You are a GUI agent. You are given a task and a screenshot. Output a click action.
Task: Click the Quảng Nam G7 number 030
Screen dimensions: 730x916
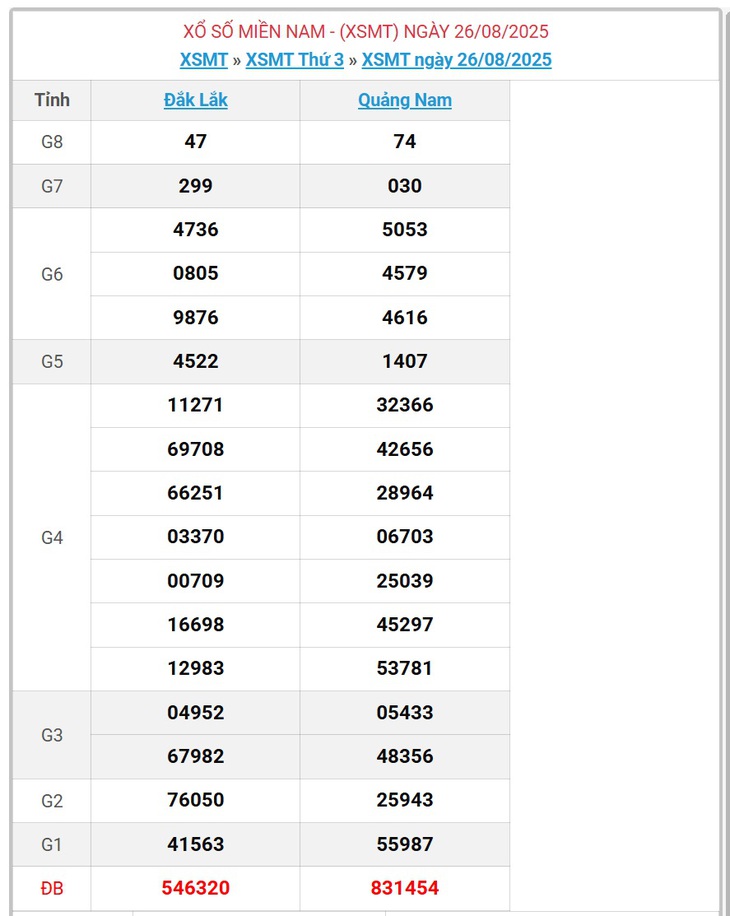coord(405,186)
